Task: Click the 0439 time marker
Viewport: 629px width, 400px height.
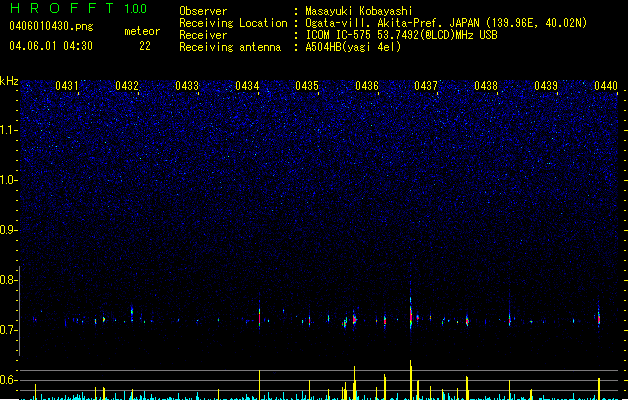Action: click(x=546, y=86)
